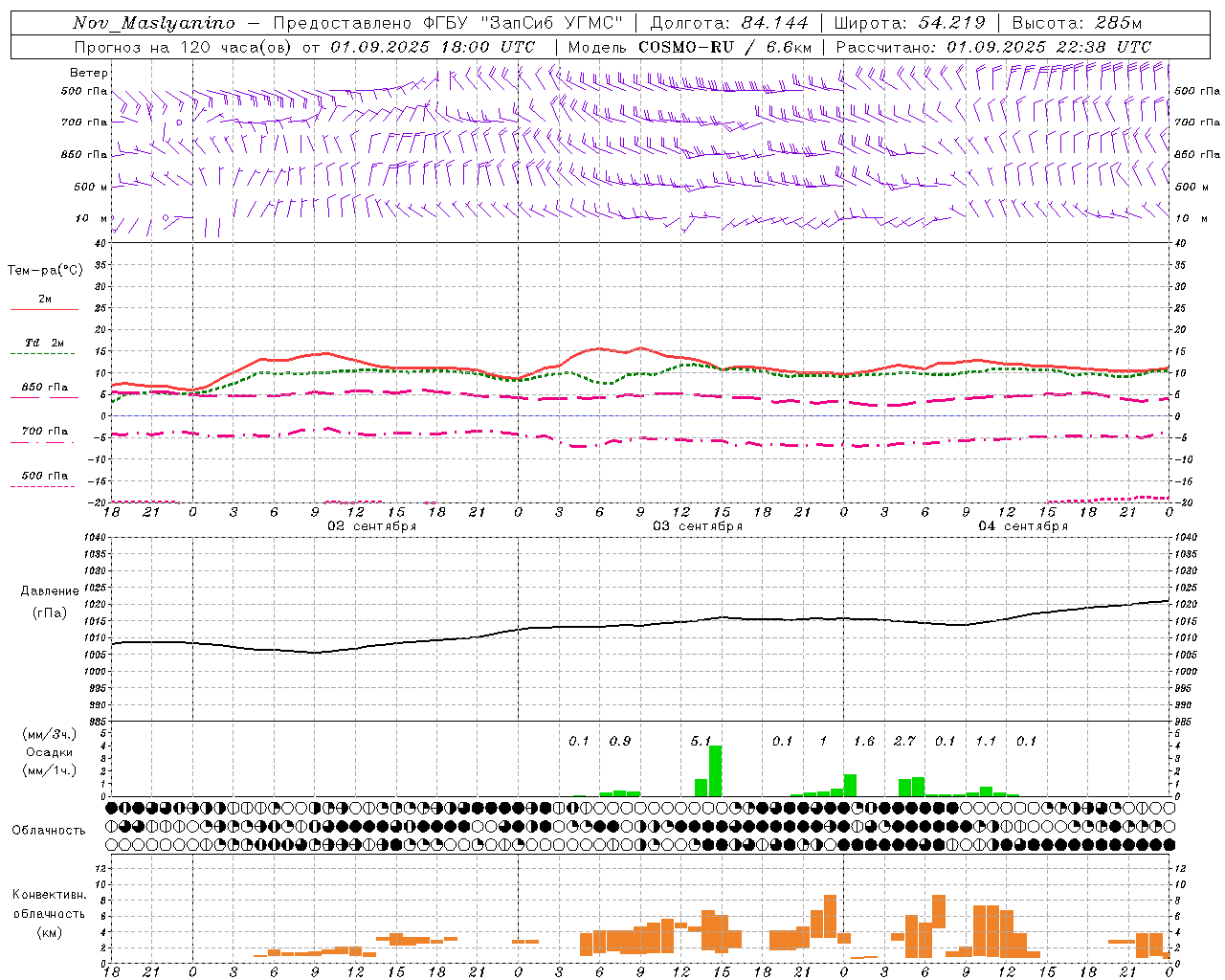The image size is (1225, 980).
Task: Click the date label 03 сентября
Action: point(698,526)
